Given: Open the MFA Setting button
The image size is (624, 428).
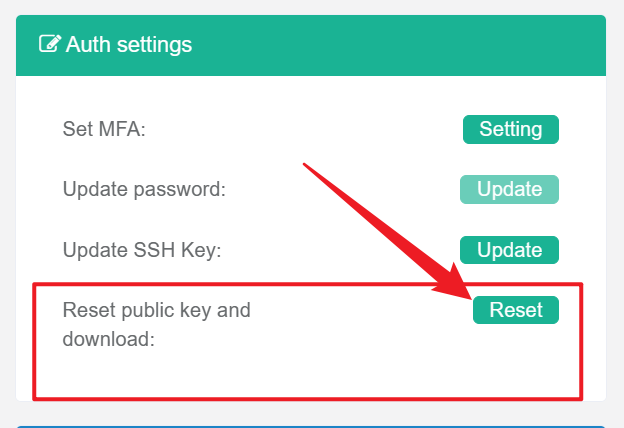Looking at the screenshot, I should pyautogui.click(x=510, y=129).
